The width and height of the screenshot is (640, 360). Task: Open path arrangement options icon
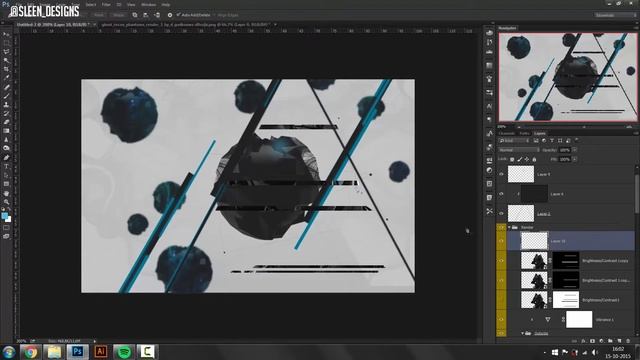click(x=157, y=15)
